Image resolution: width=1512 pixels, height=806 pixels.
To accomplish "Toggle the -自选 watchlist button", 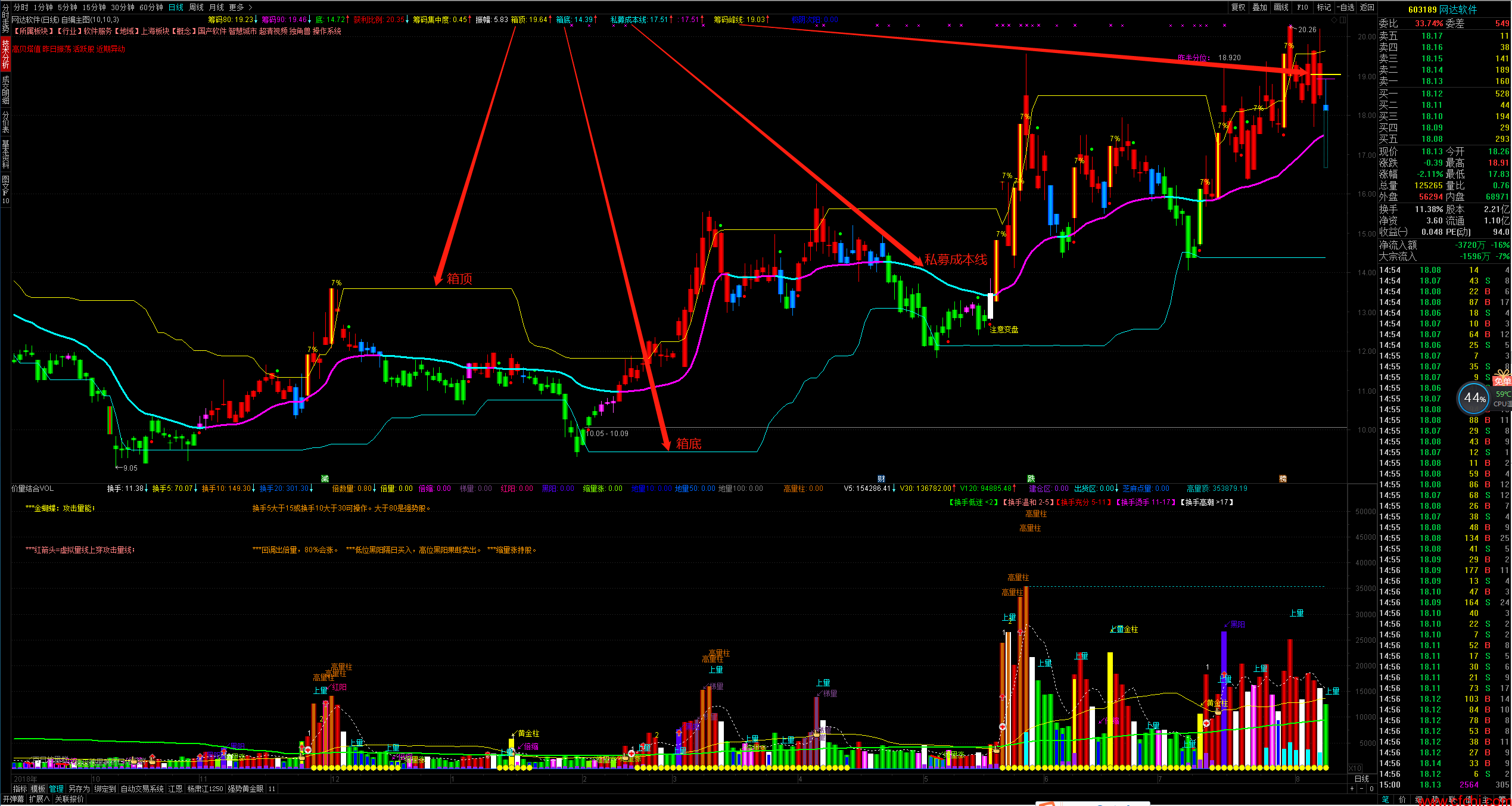I will click(x=1346, y=7).
